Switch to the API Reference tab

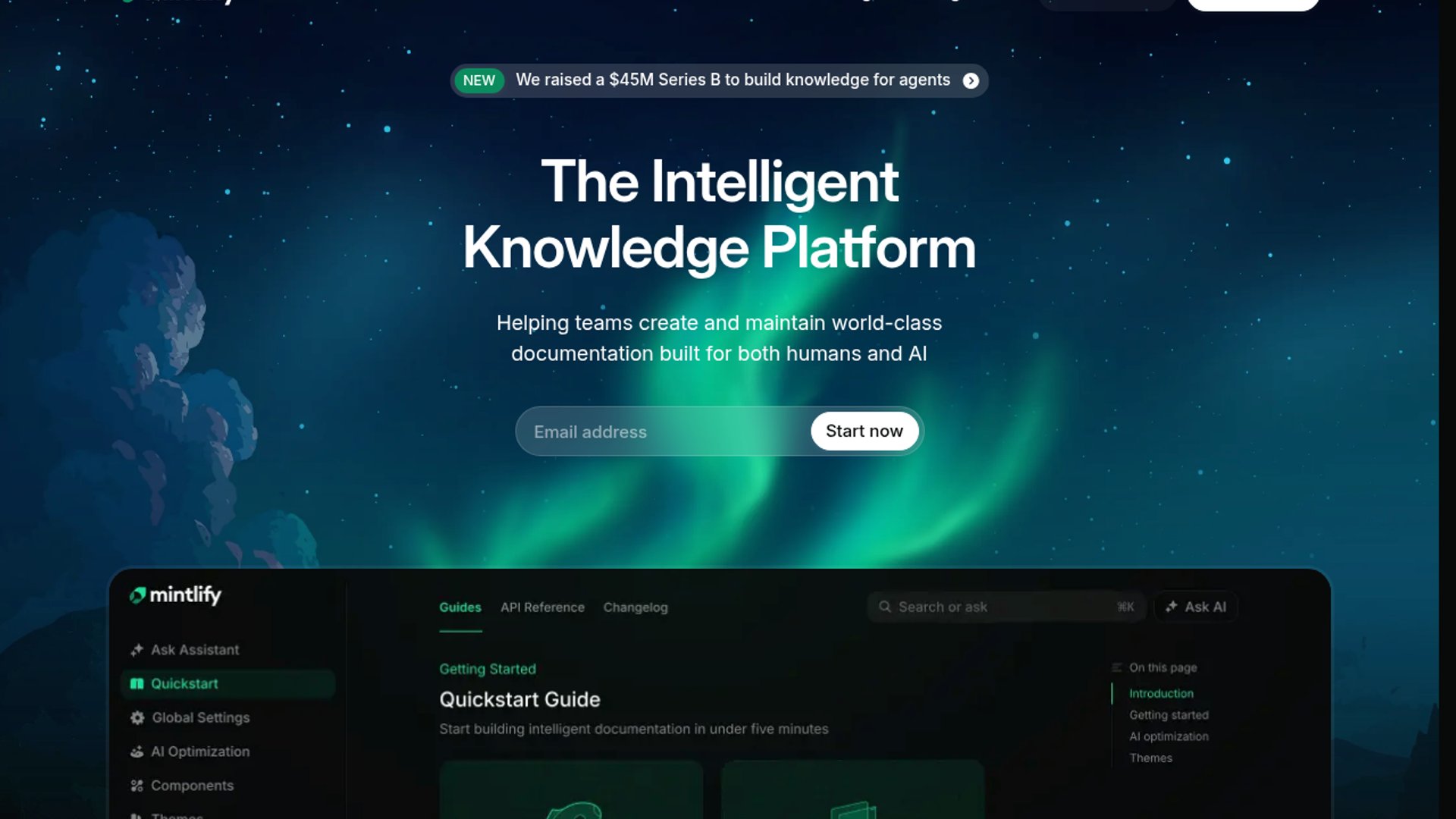pyautogui.click(x=542, y=607)
